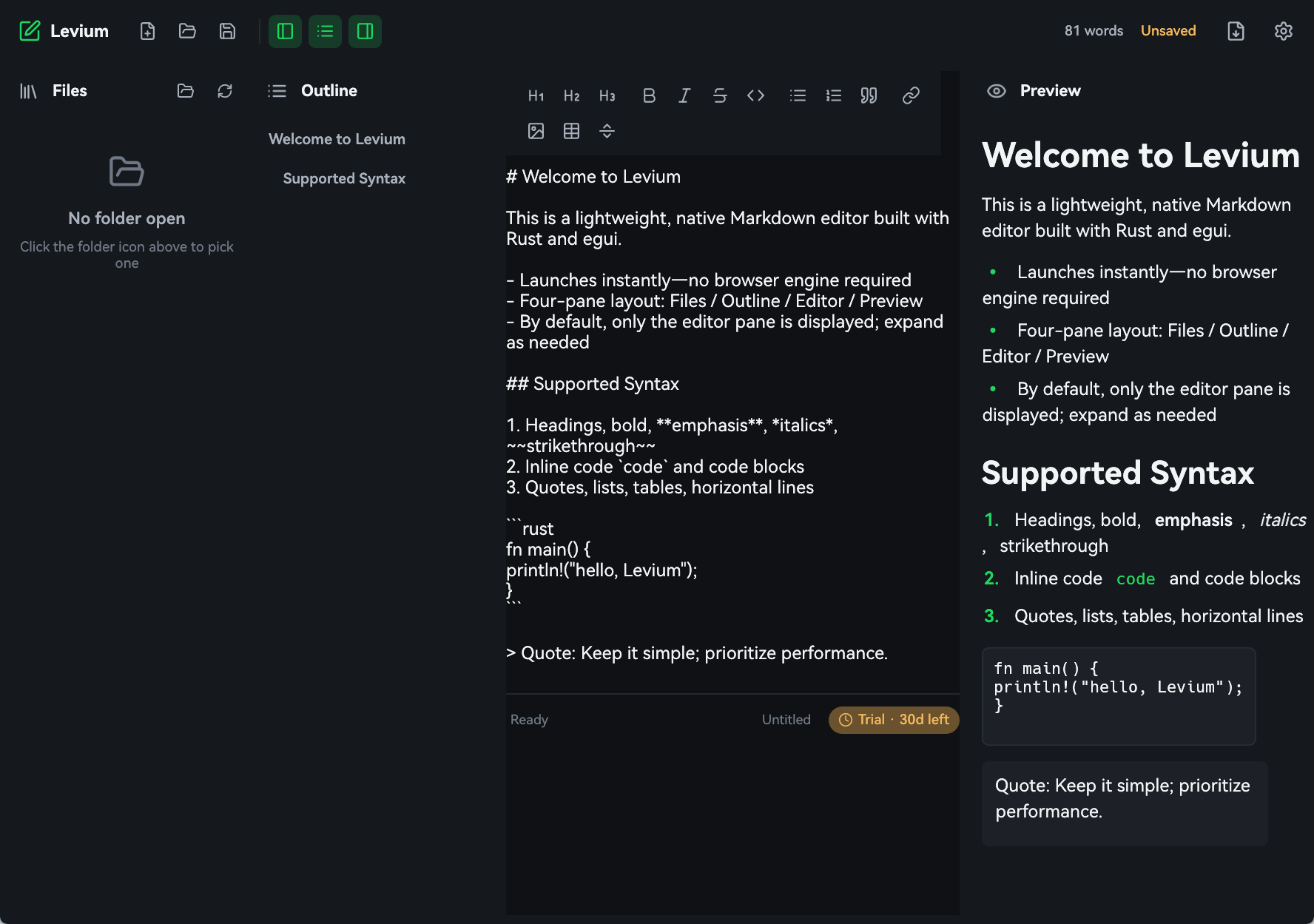The width and height of the screenshot is (1314, 924).
Task: Save the document with the floppy icon
Action: click(x=227, y=31)
